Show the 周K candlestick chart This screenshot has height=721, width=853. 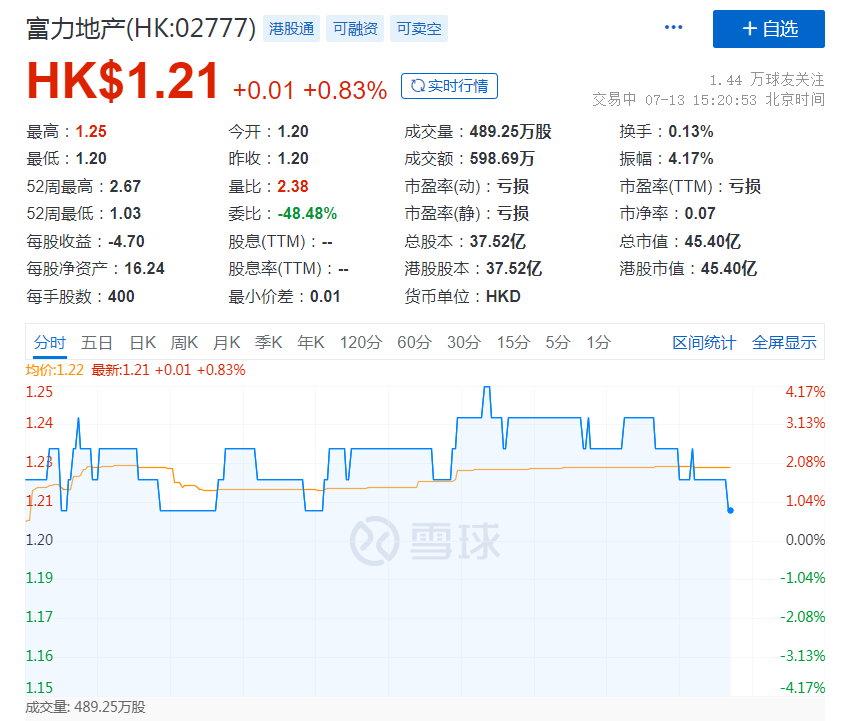point(184,342)
